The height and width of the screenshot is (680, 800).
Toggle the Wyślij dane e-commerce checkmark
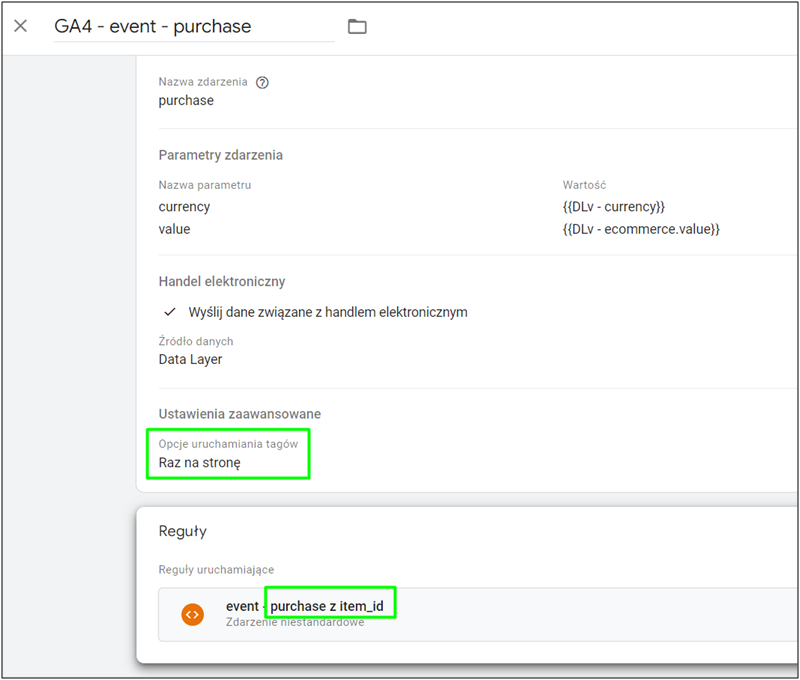(170, 312)
